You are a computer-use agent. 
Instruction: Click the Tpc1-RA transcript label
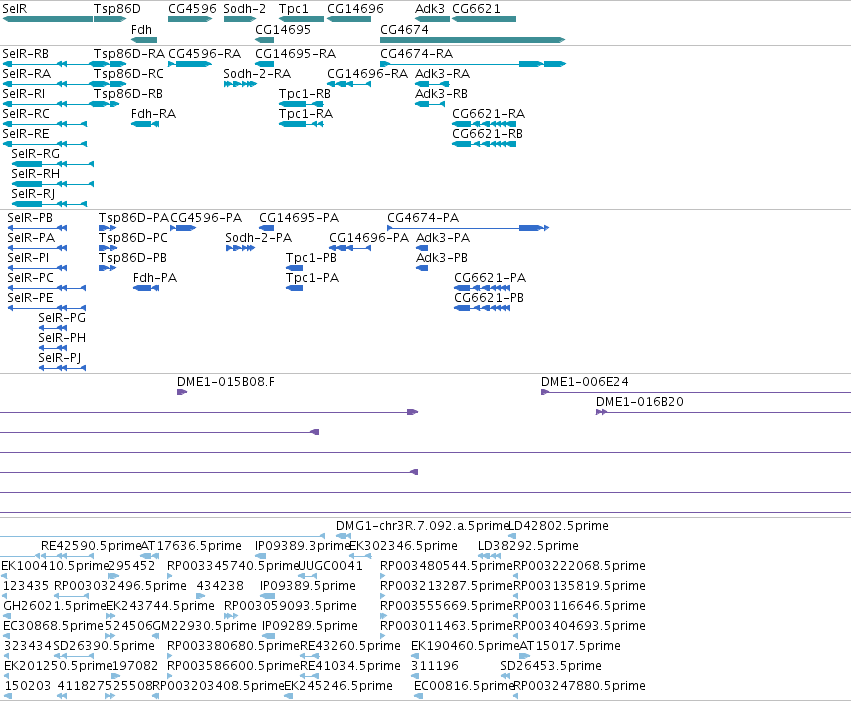coord(306,114)
